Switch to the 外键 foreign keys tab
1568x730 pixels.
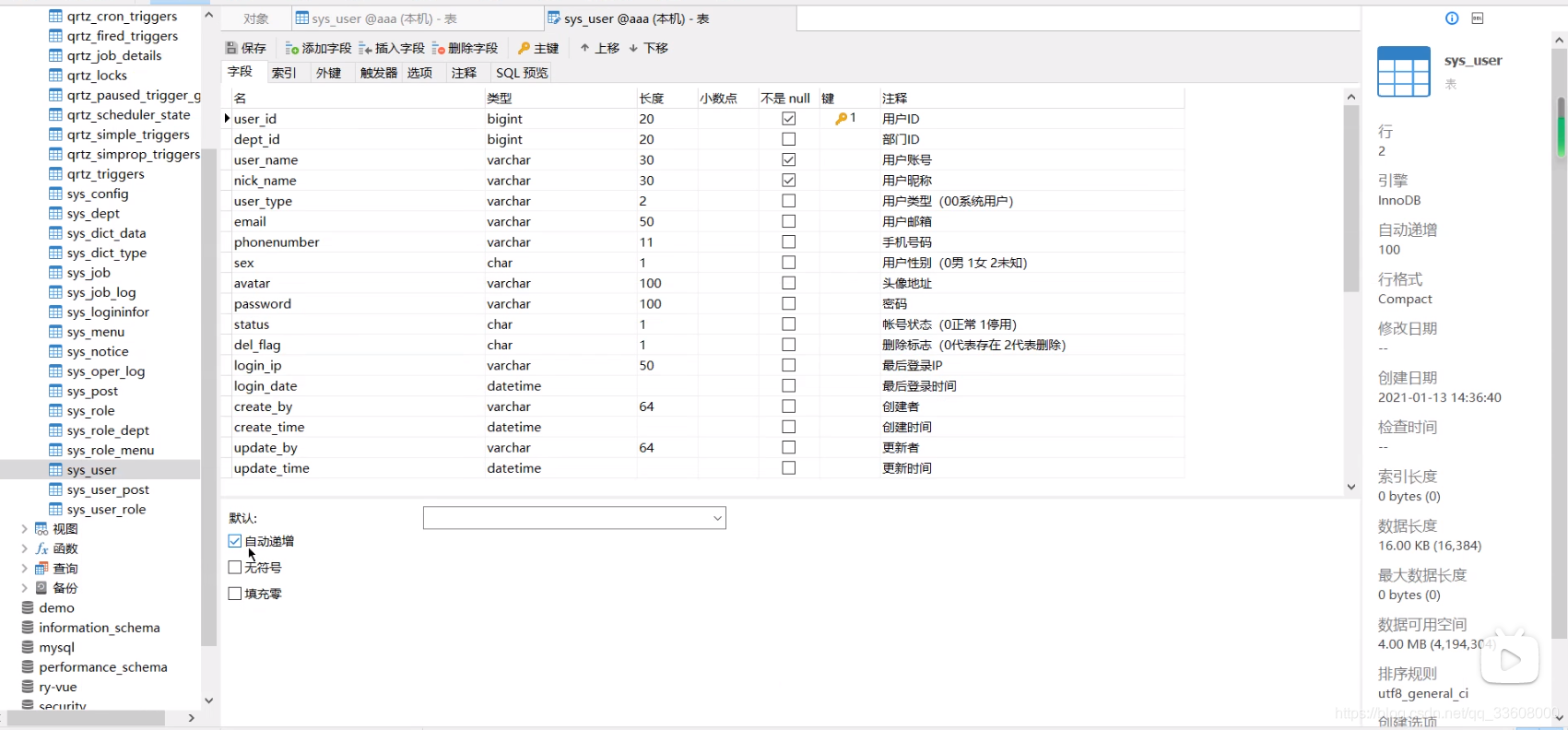point(328,73)
